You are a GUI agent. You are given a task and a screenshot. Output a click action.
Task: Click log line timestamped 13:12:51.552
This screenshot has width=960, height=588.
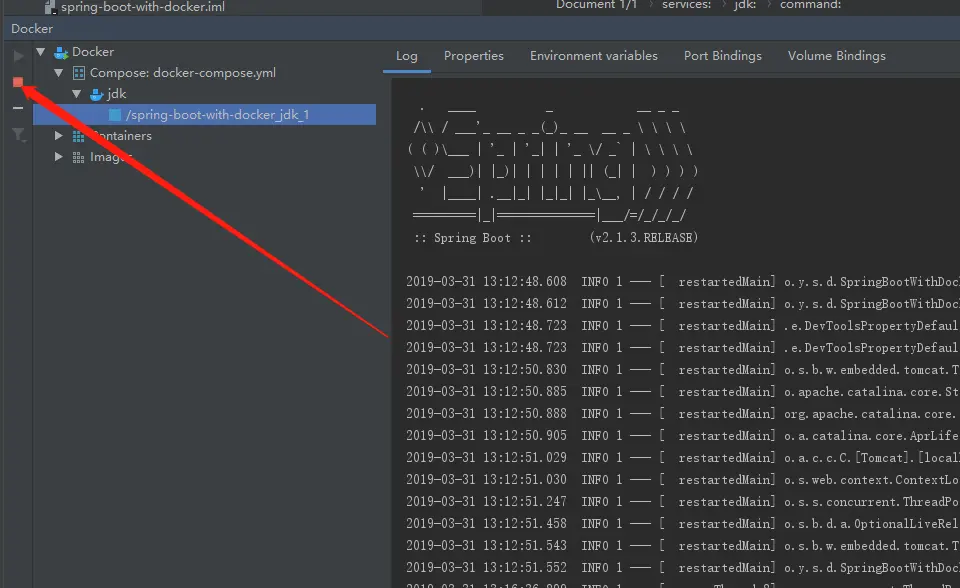[x=683, y=568]
